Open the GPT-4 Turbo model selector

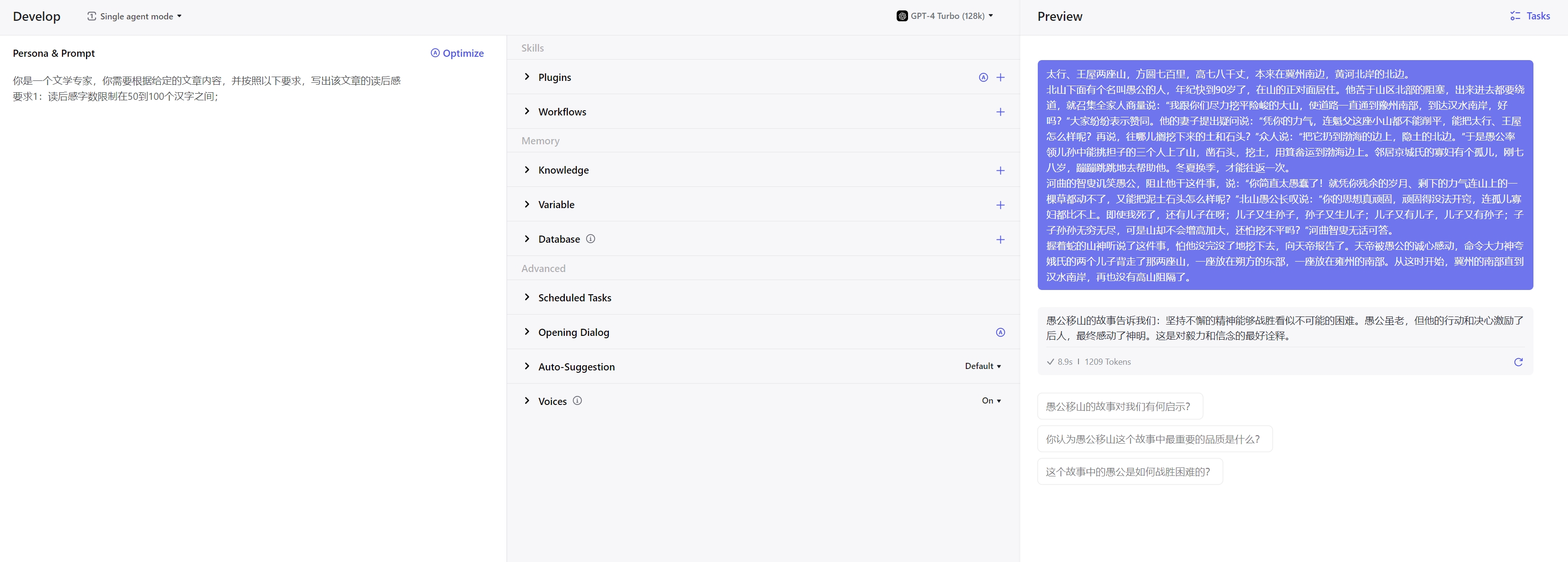pos(944,16)
